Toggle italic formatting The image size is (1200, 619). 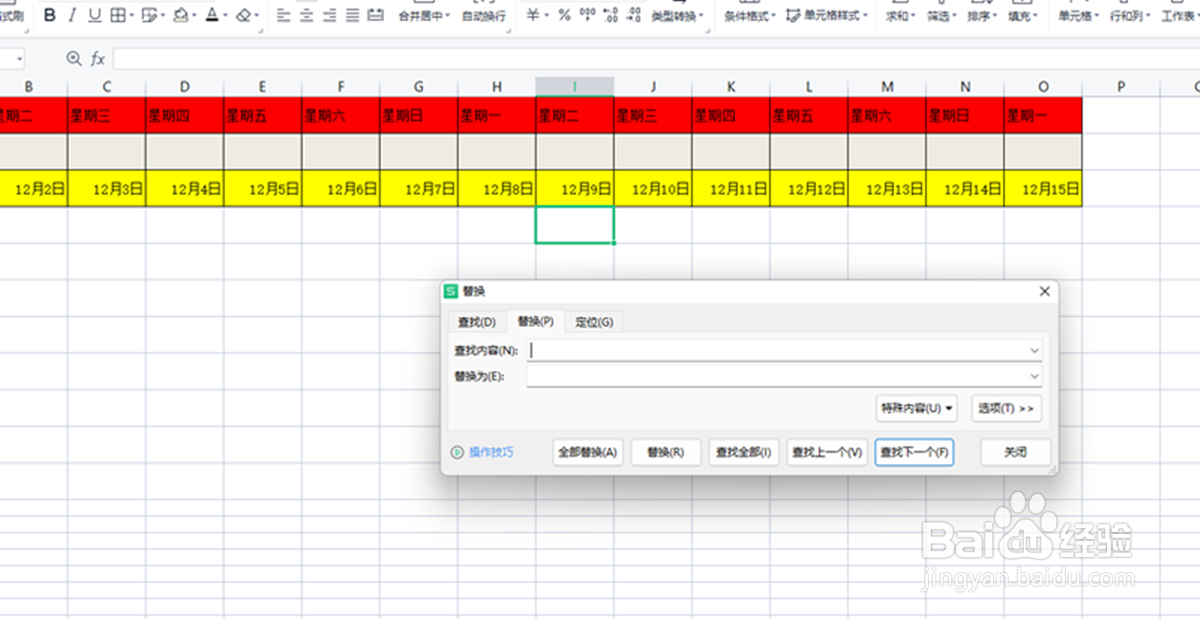pyautogui.click(x=72, y=15)
